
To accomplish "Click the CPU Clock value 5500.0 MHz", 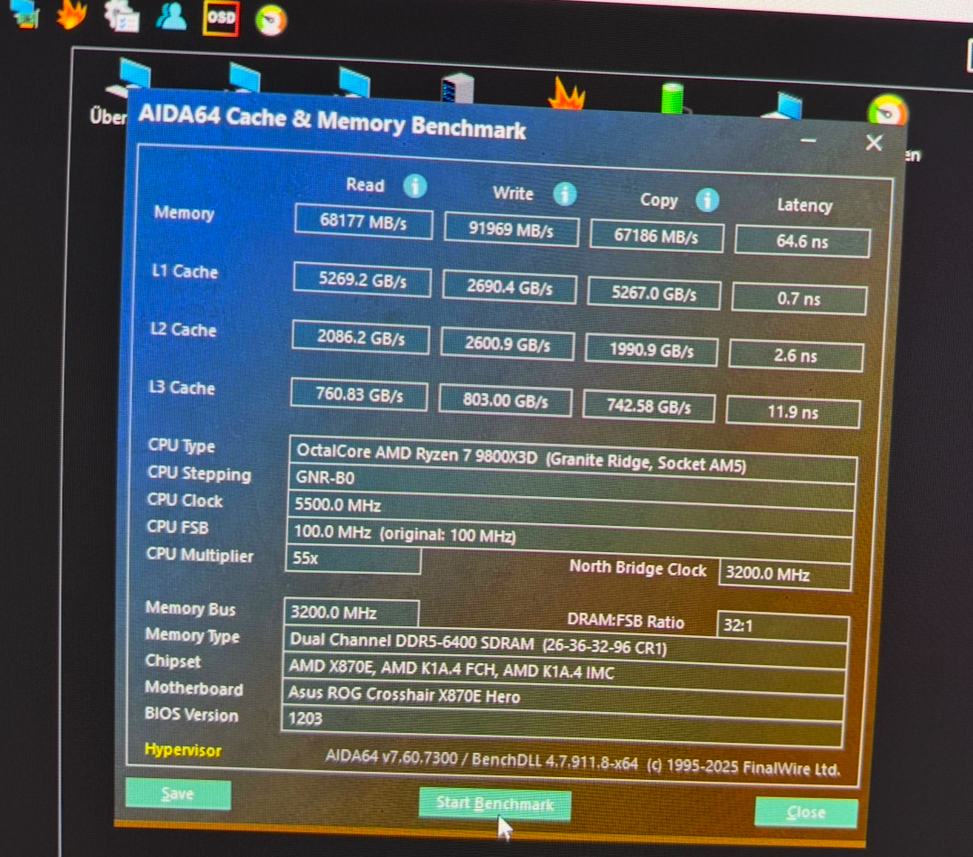I will [570, 513].
